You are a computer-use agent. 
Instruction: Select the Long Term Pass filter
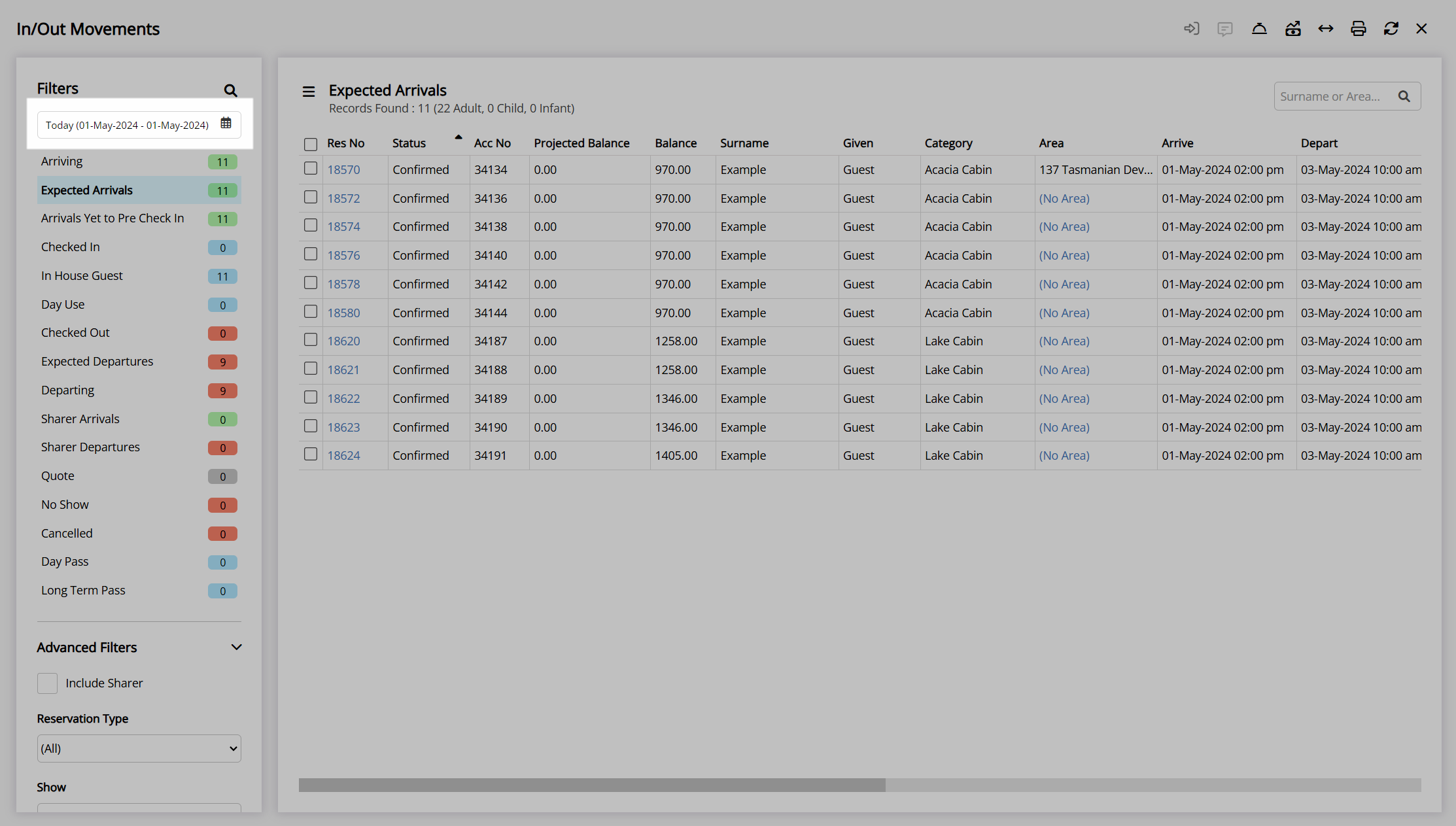coord(139,591)
